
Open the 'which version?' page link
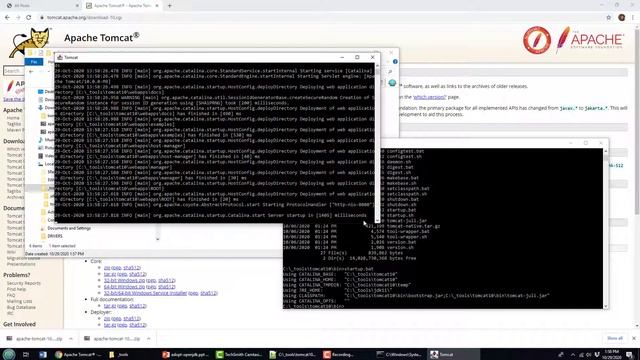click(430, 97)
